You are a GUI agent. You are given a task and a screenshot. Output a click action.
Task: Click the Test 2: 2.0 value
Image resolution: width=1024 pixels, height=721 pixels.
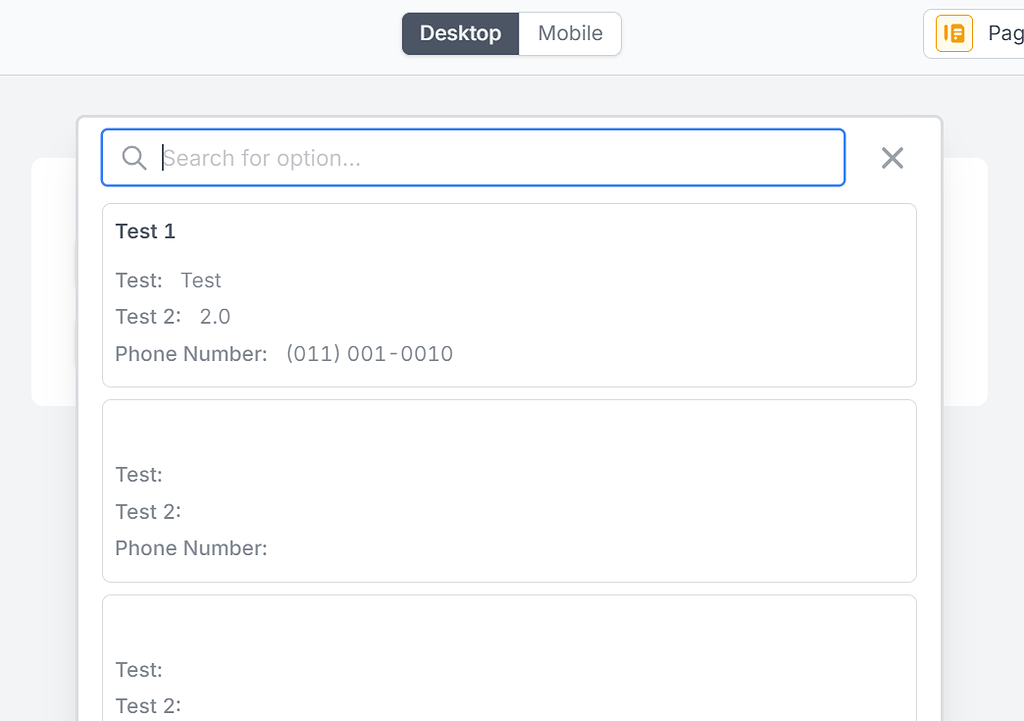[x=214, y=316]
